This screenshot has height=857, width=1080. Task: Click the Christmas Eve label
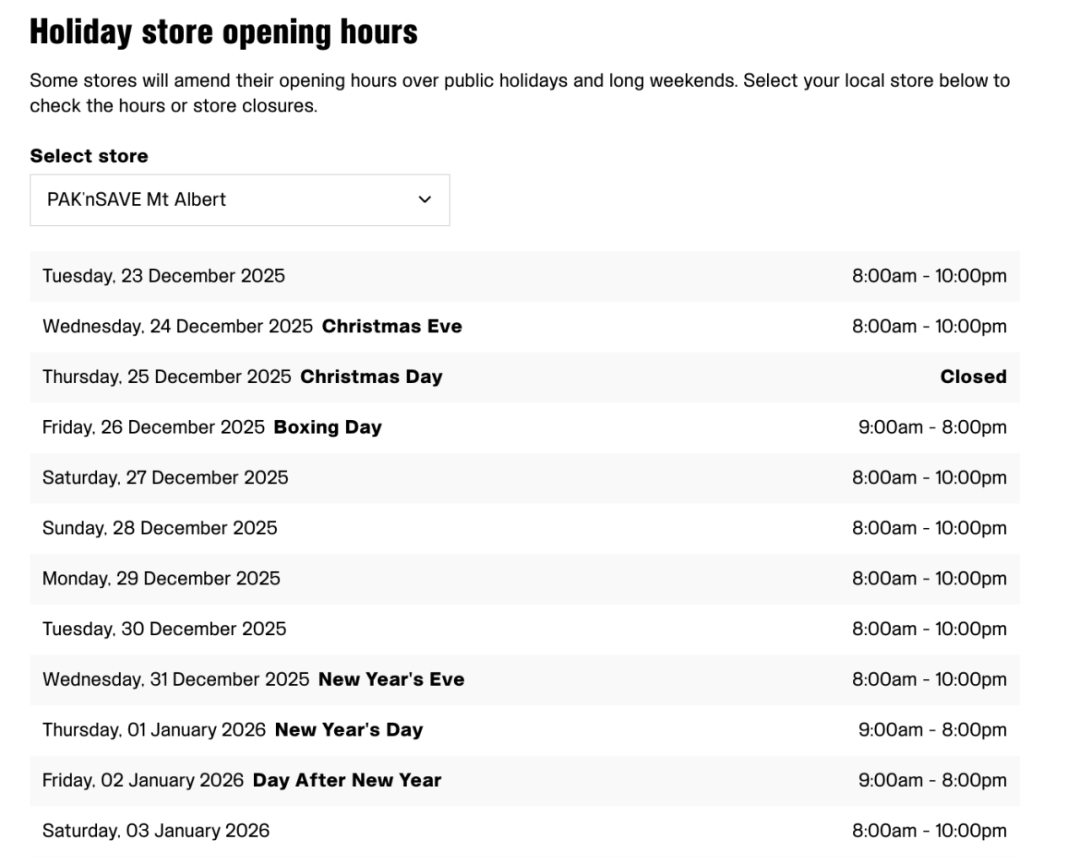tap(392, 326)
